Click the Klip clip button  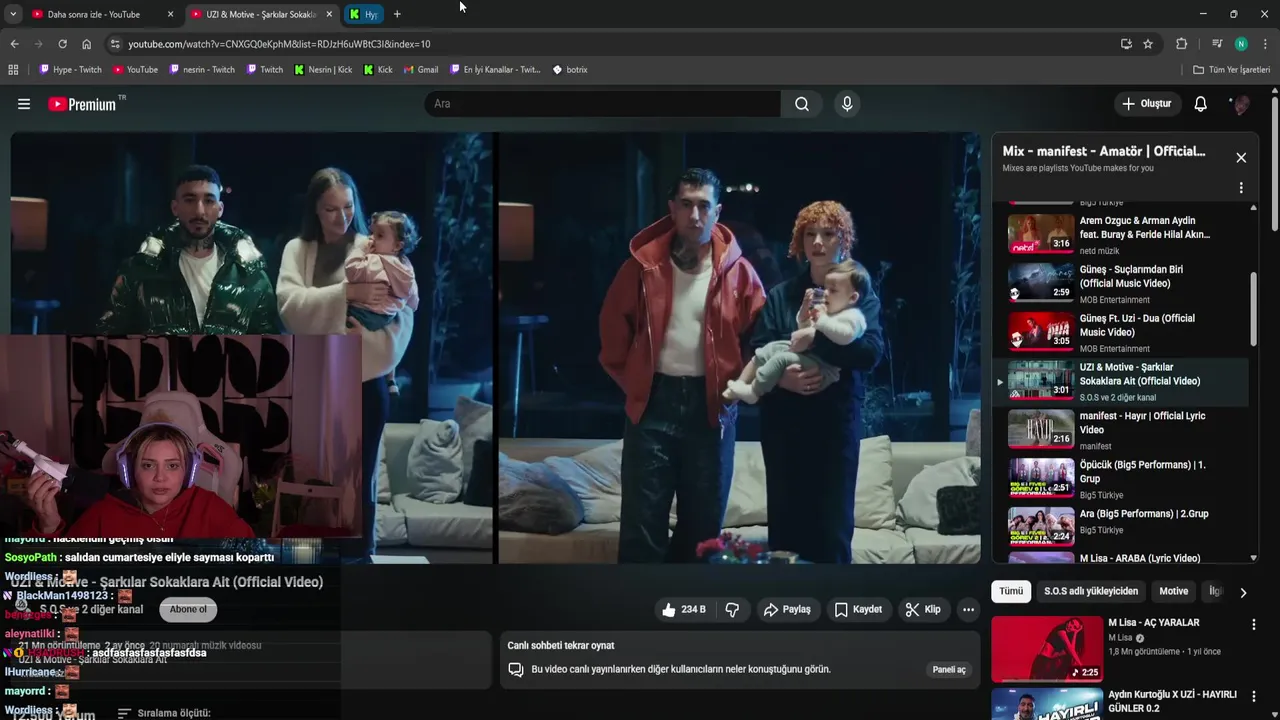tap(923, 609)
